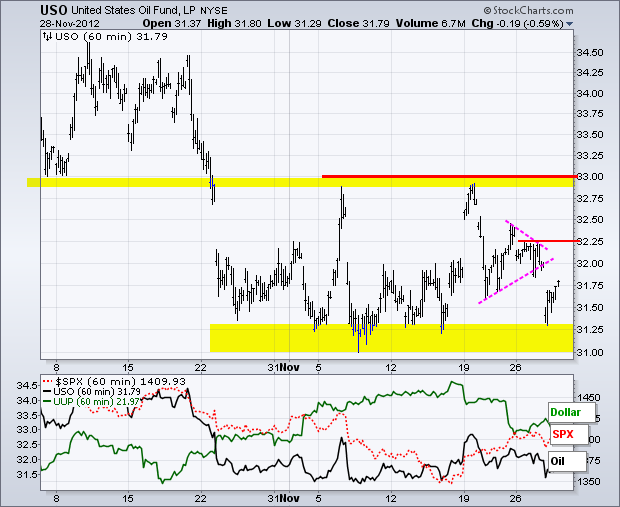Click the Close 31.79 value
This screenshot has width=620, height=507.
click(x=359, y=24)
